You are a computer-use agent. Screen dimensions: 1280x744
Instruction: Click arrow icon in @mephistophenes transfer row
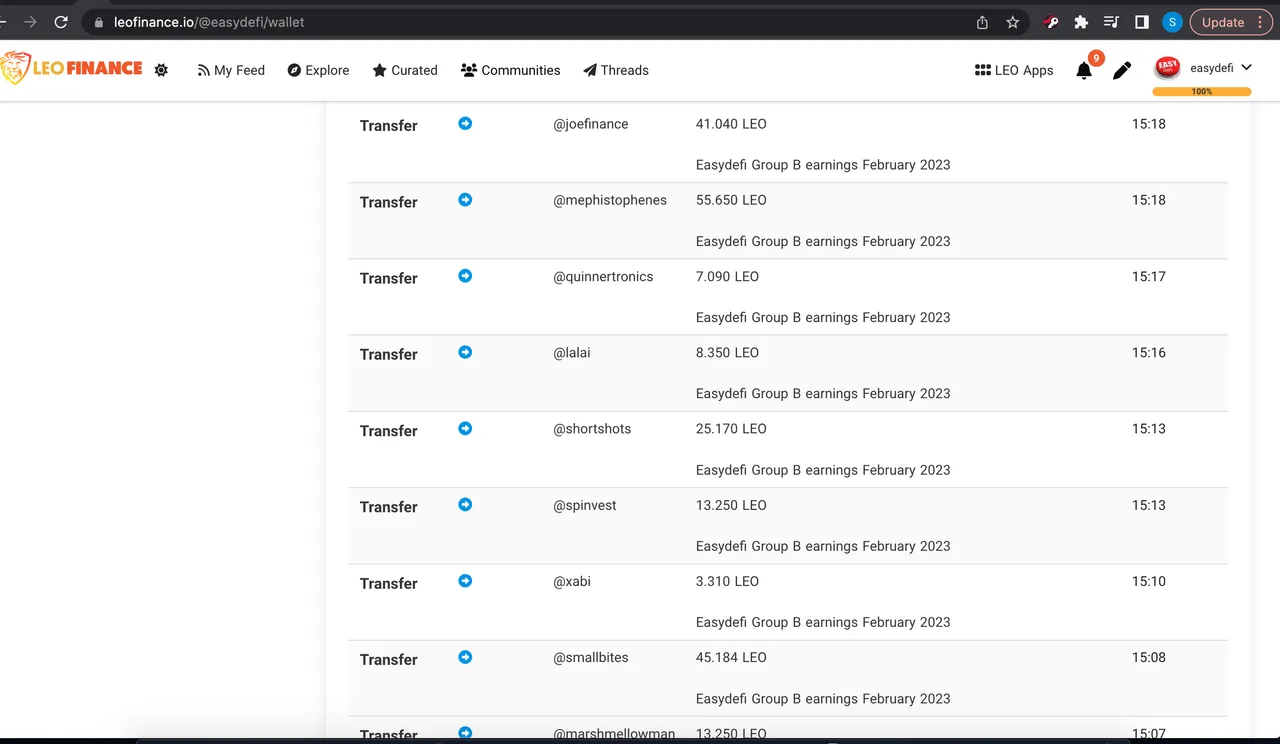465,199
